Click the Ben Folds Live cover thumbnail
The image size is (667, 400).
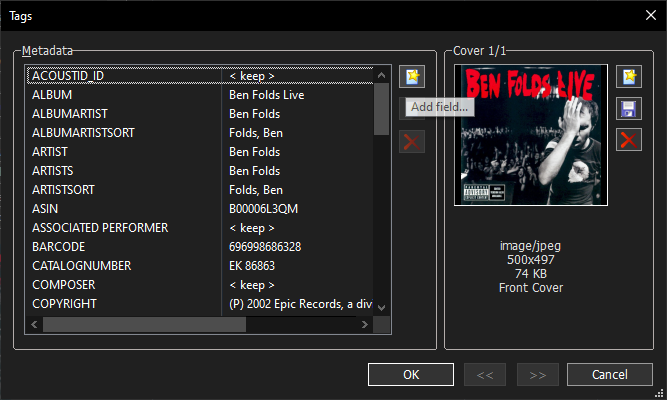(531, 135)
